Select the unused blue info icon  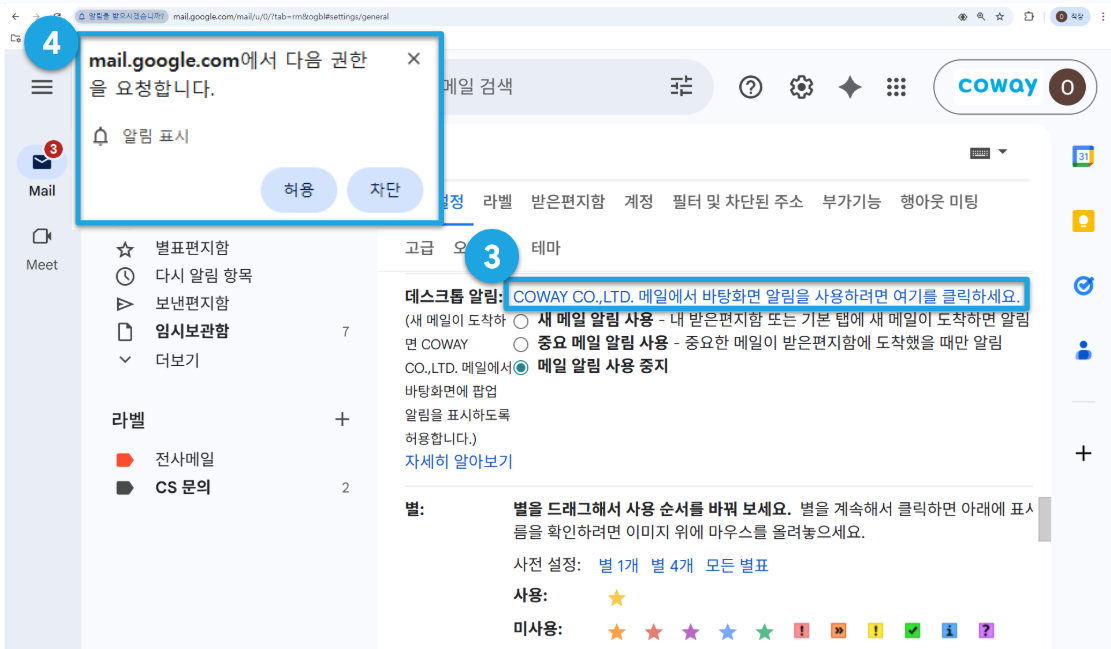(949, 631)
